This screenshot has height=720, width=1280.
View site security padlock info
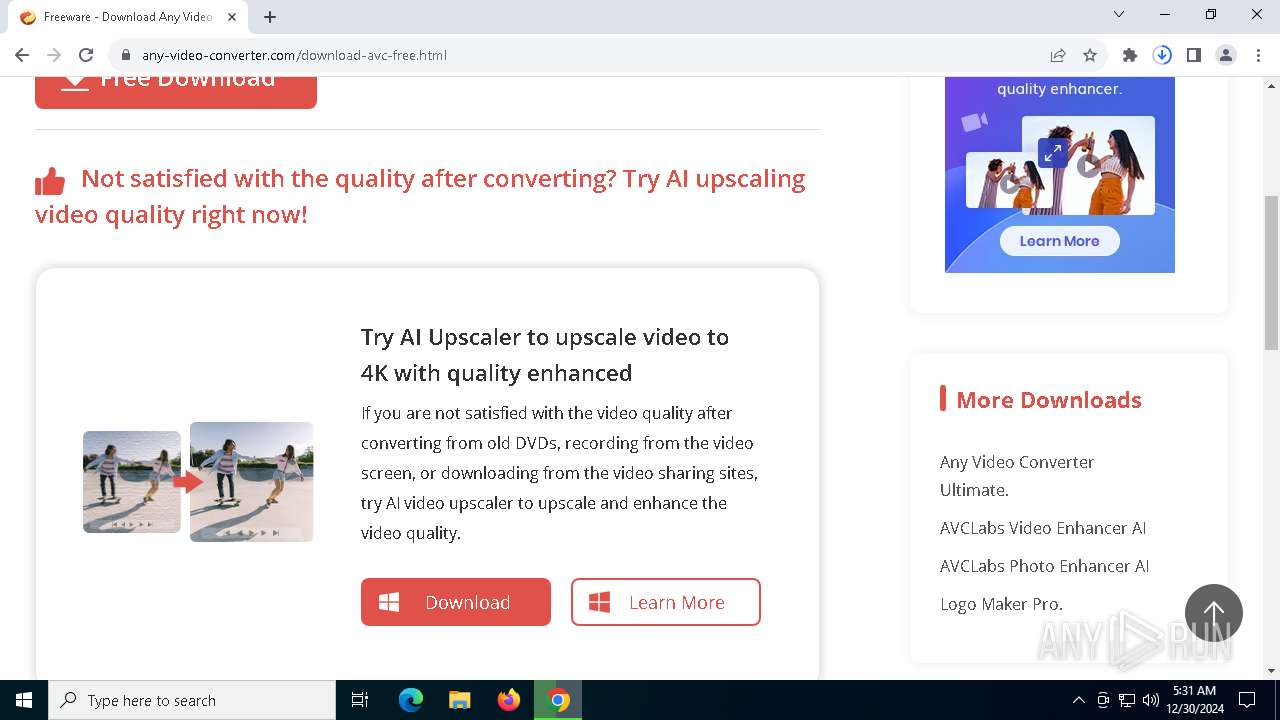[x=125, y=55]
